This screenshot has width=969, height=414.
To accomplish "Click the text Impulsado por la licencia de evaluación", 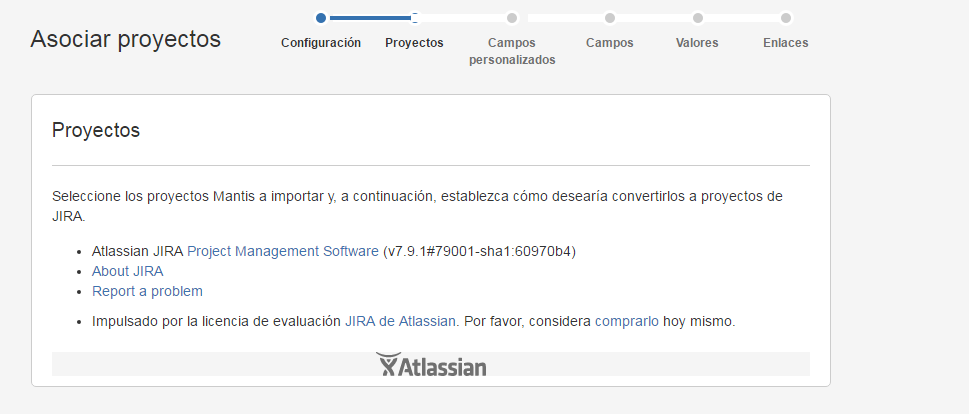I will pyautogui.click(x=216, y=322).
